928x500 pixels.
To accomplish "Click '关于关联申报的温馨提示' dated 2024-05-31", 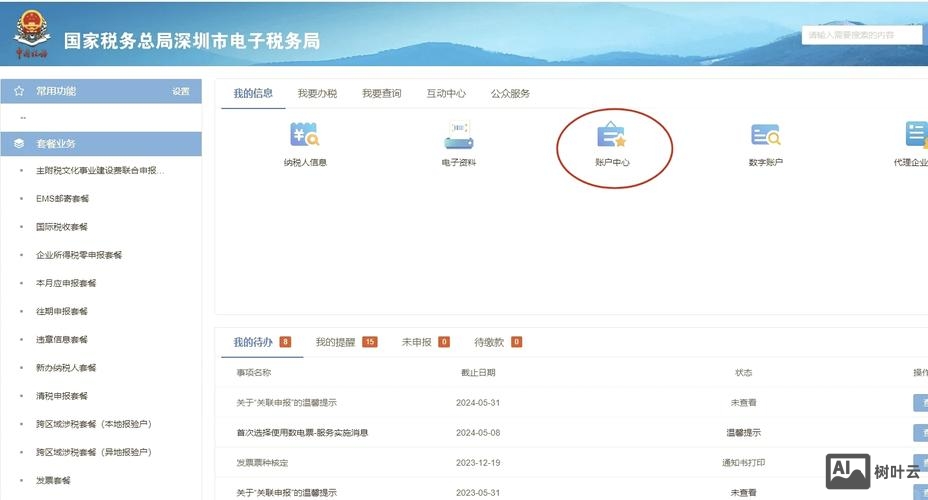I will coord(286,402).
